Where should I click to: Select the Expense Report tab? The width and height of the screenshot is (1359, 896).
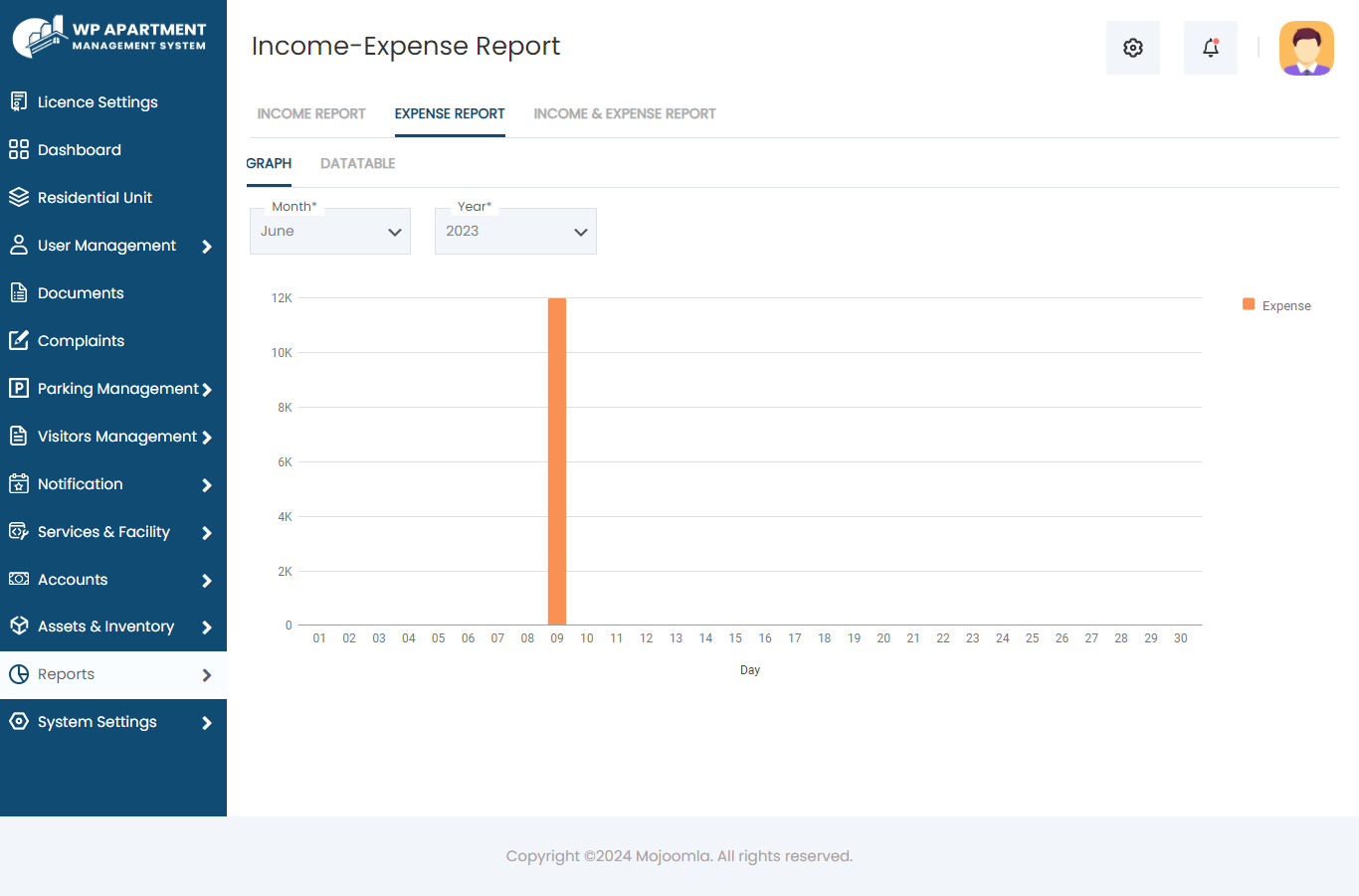tap(450, 113)
